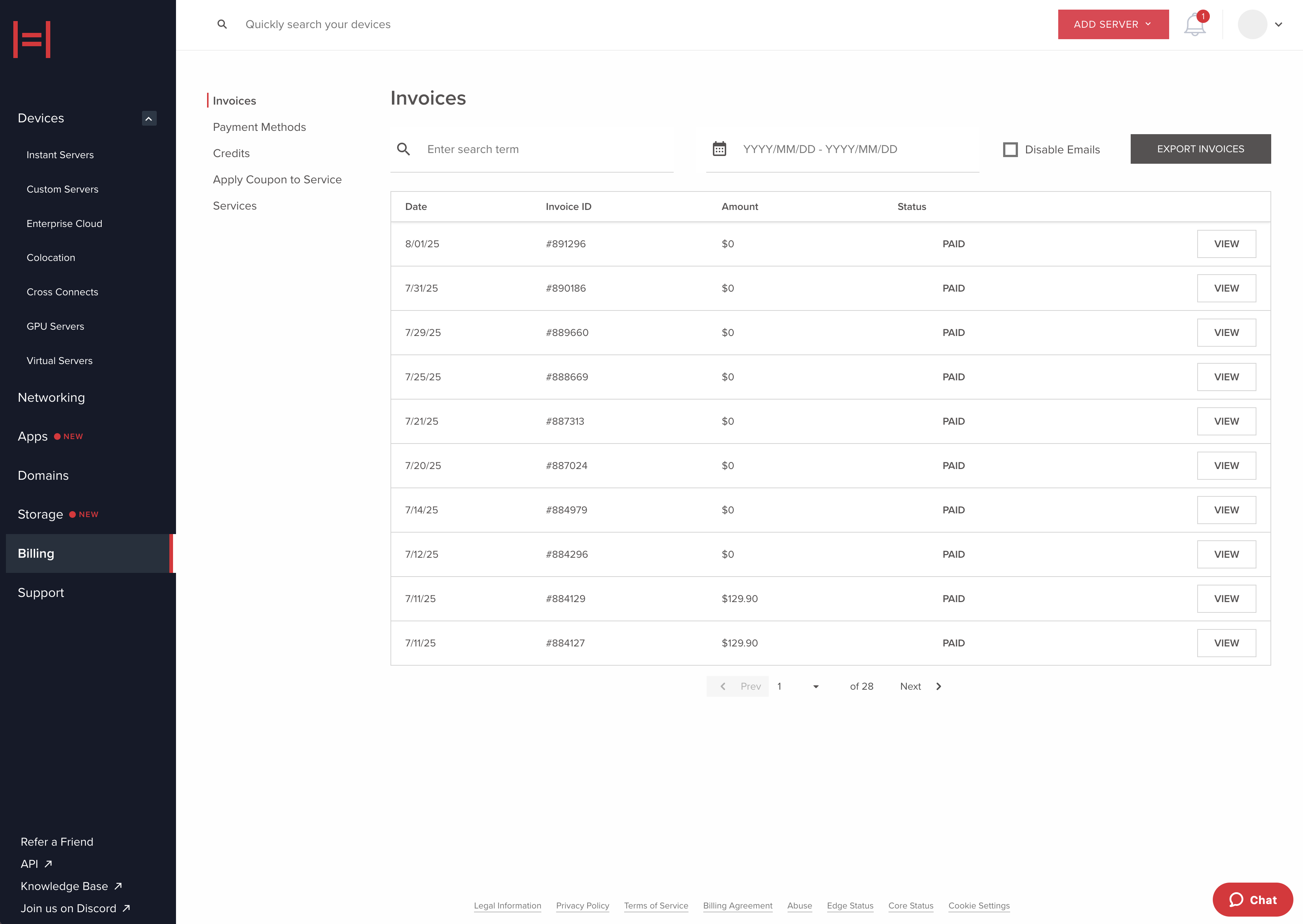
Task: Open Billing Agreement link
Action: [x=737, y=906]
